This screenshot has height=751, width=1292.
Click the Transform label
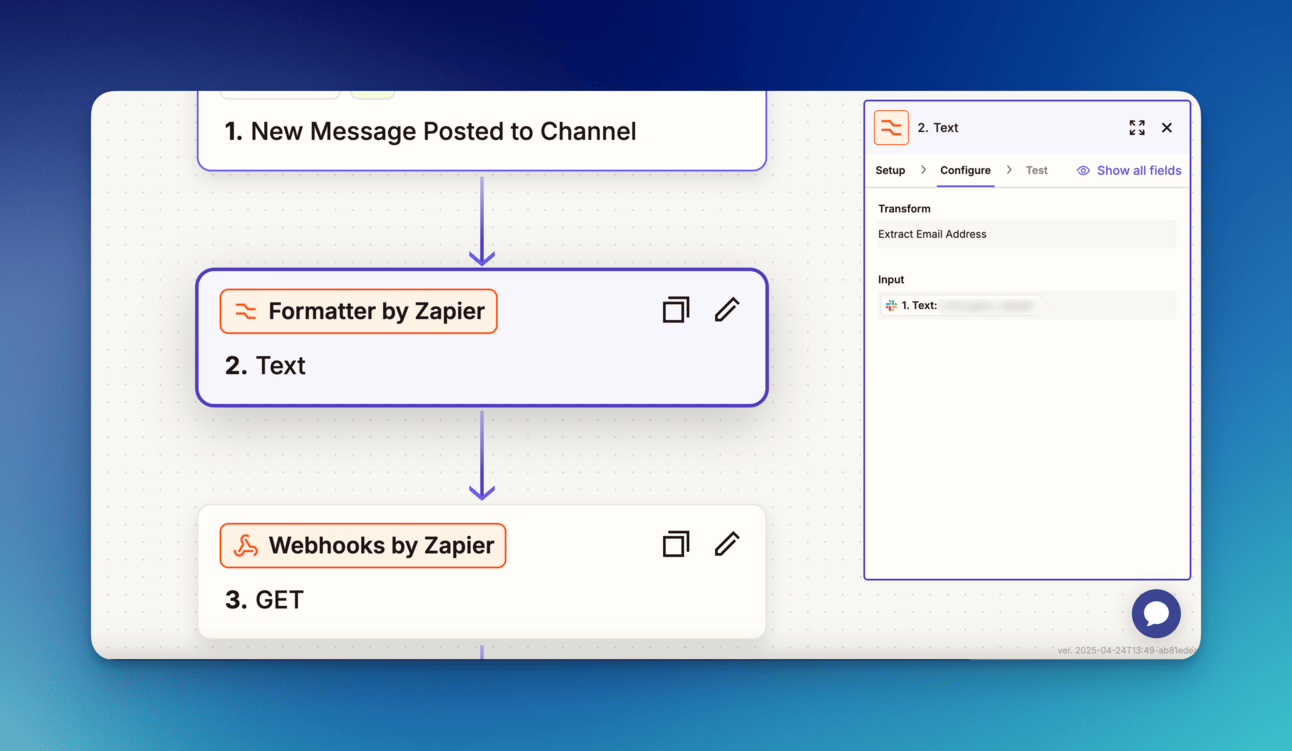coord(904,209)
